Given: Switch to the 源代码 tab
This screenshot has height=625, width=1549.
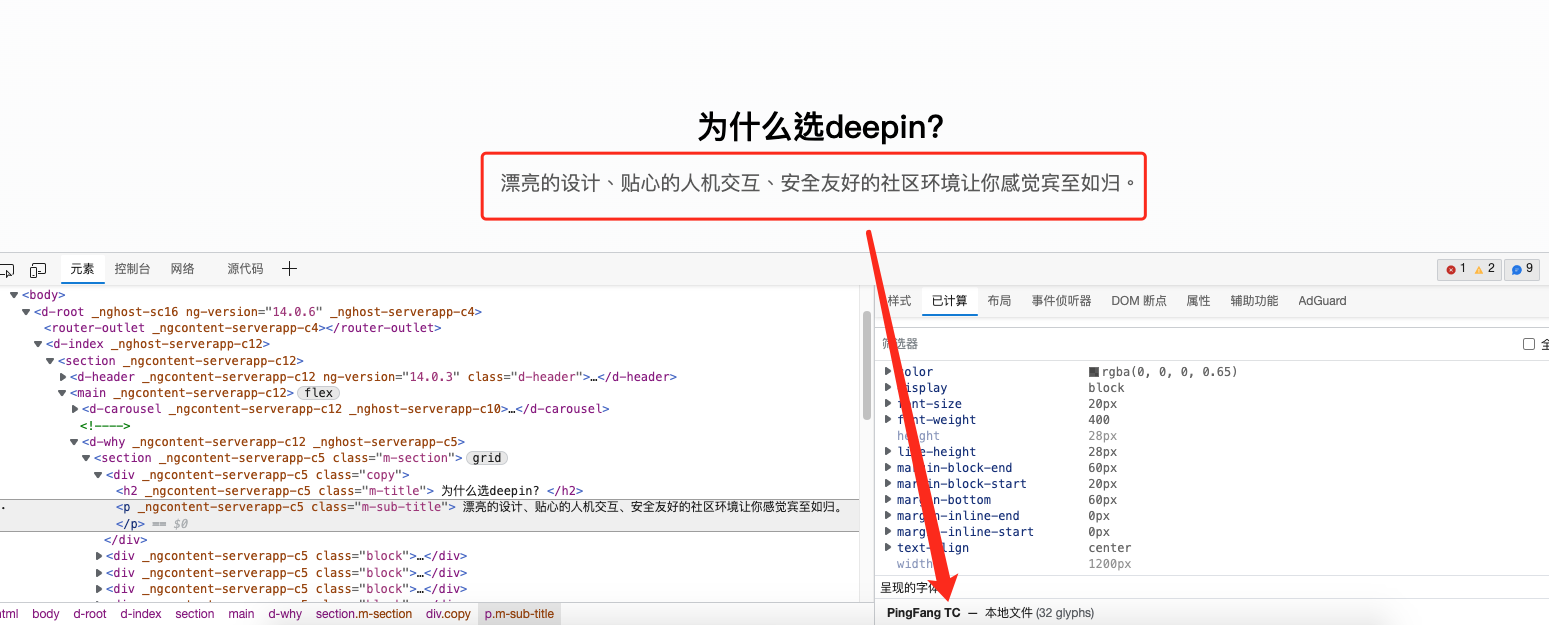Looking at the screenshot, I should click(x=245, y=269).
